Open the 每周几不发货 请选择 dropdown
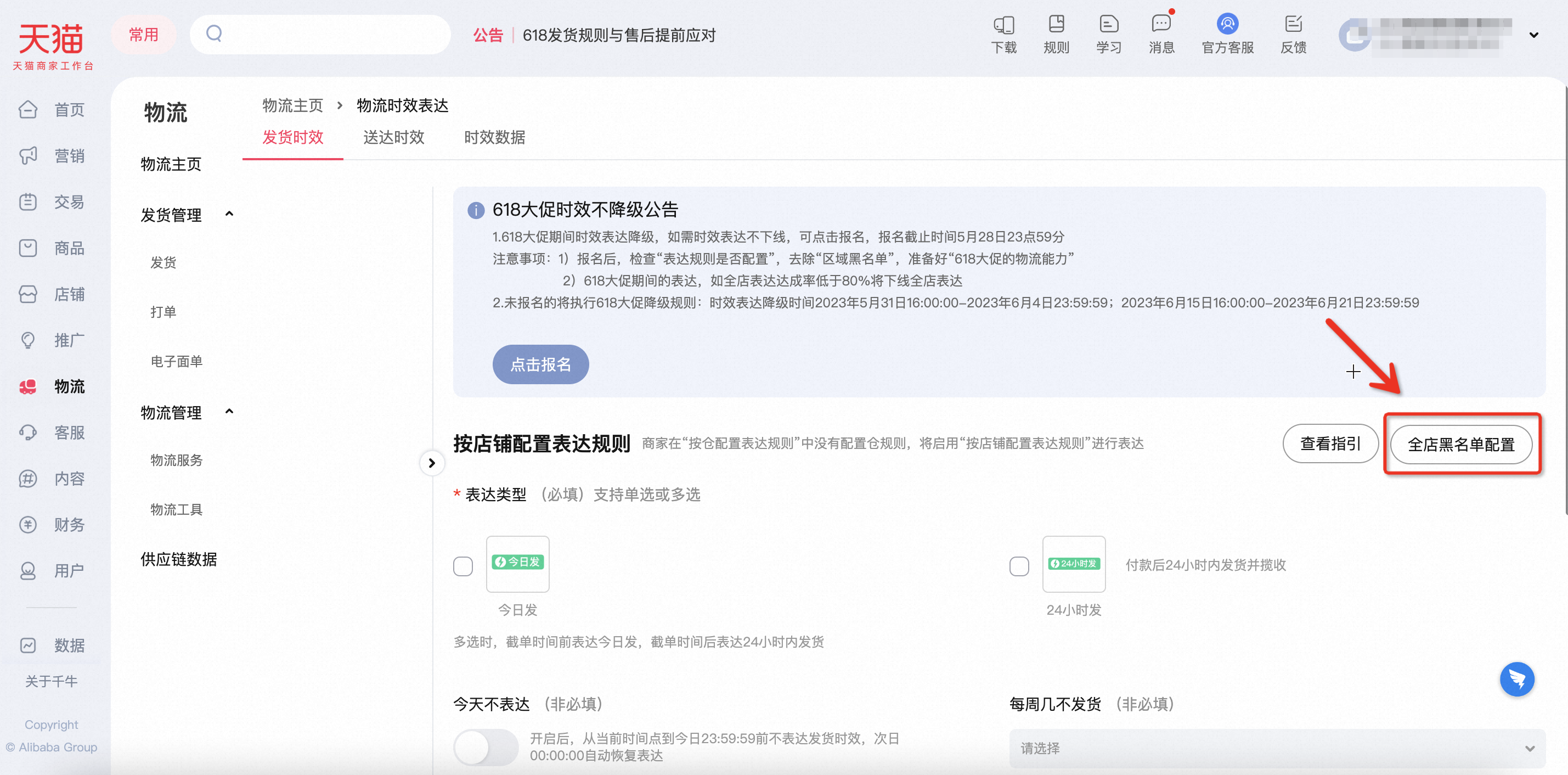Image resolution: width=1568 pixels, height=775 pixels. 1277,748
